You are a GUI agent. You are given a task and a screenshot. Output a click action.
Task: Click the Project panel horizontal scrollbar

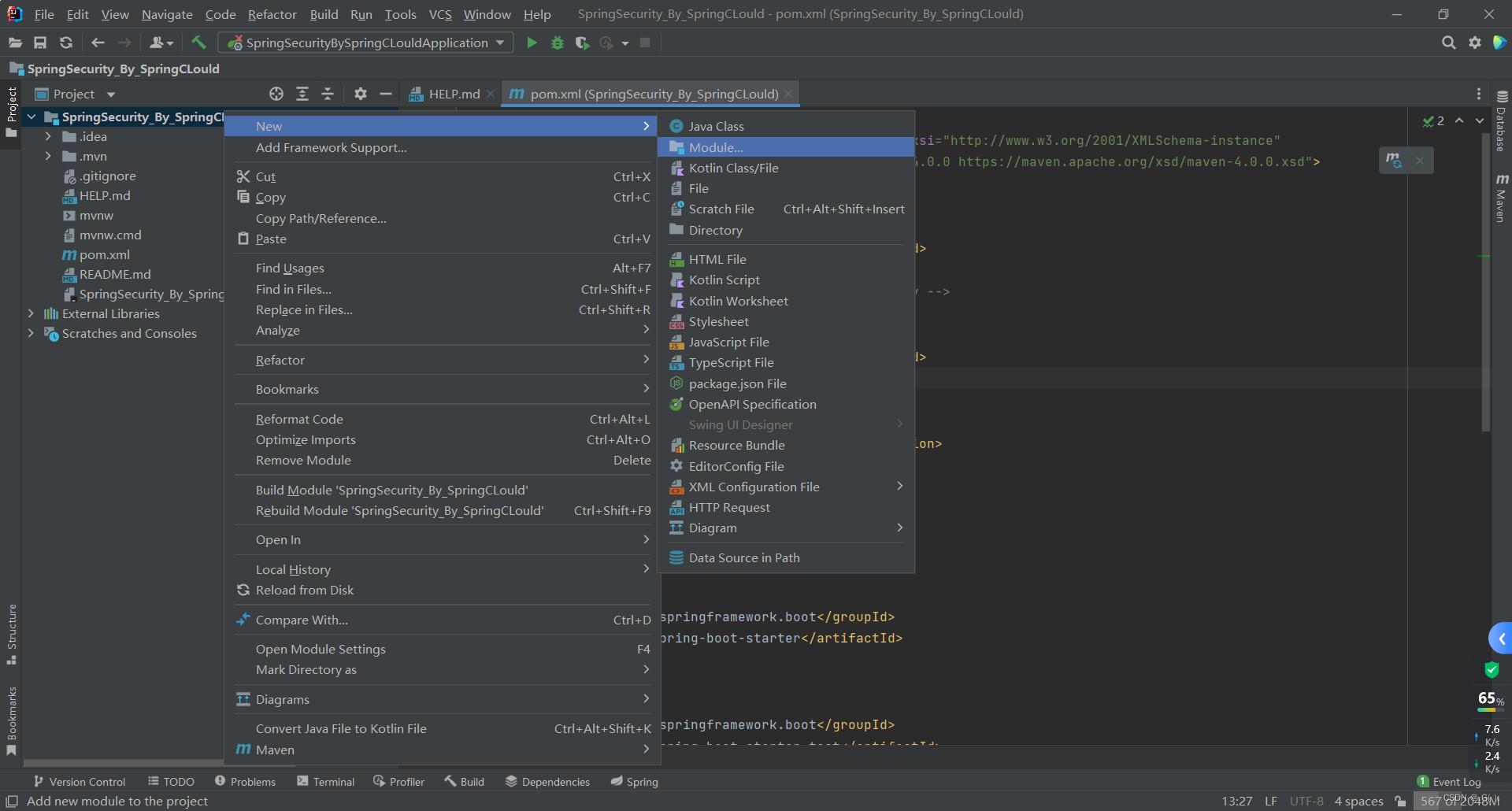[124, 762]
